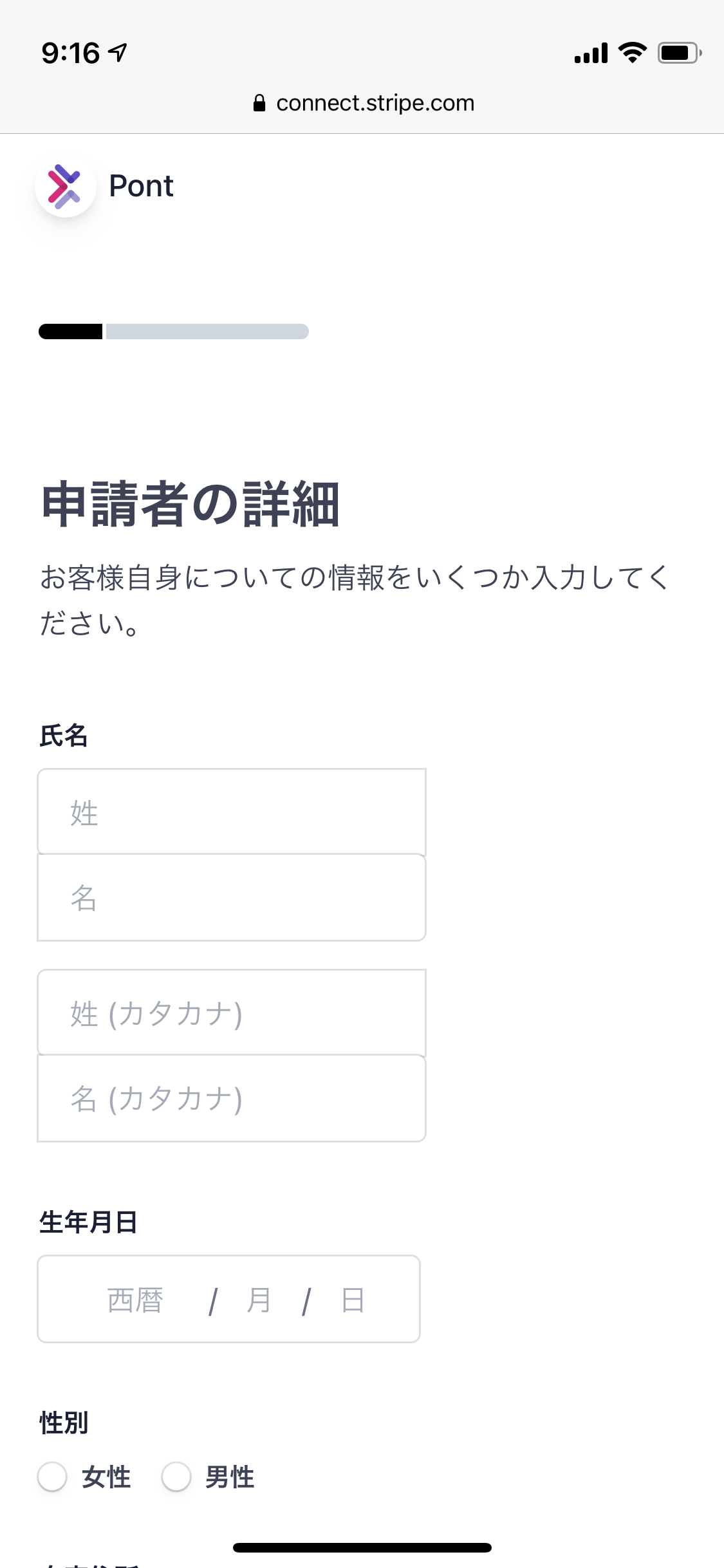724x1568 pixels.
Task: Tap the cellular signal bars icon
Action: 591,53
